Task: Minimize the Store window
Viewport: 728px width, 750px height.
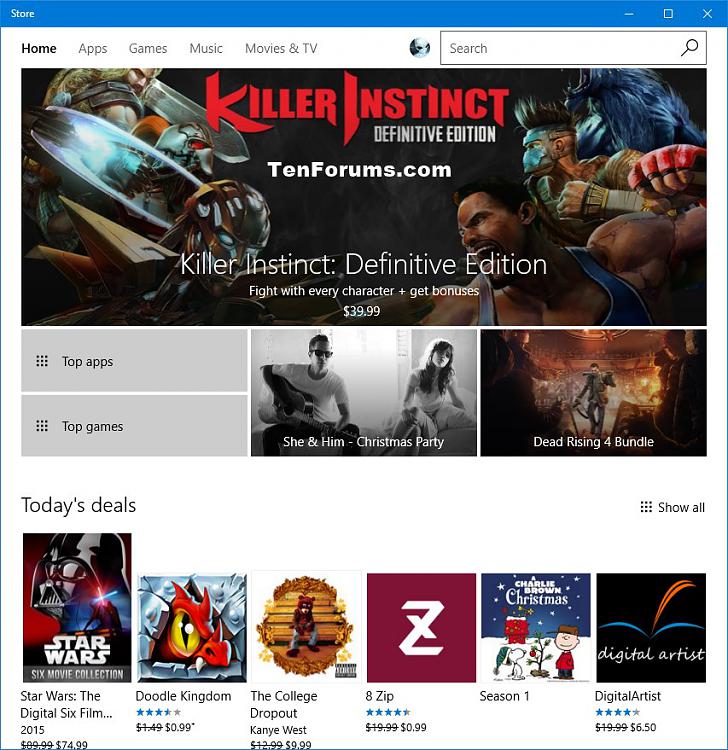Action: [629, 13]
